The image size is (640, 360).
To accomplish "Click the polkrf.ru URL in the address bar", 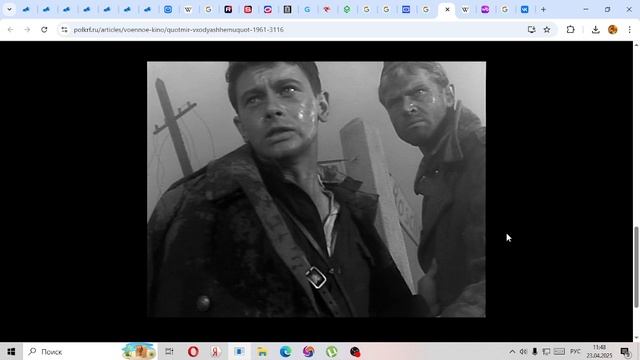I will (x=178, y=29).
